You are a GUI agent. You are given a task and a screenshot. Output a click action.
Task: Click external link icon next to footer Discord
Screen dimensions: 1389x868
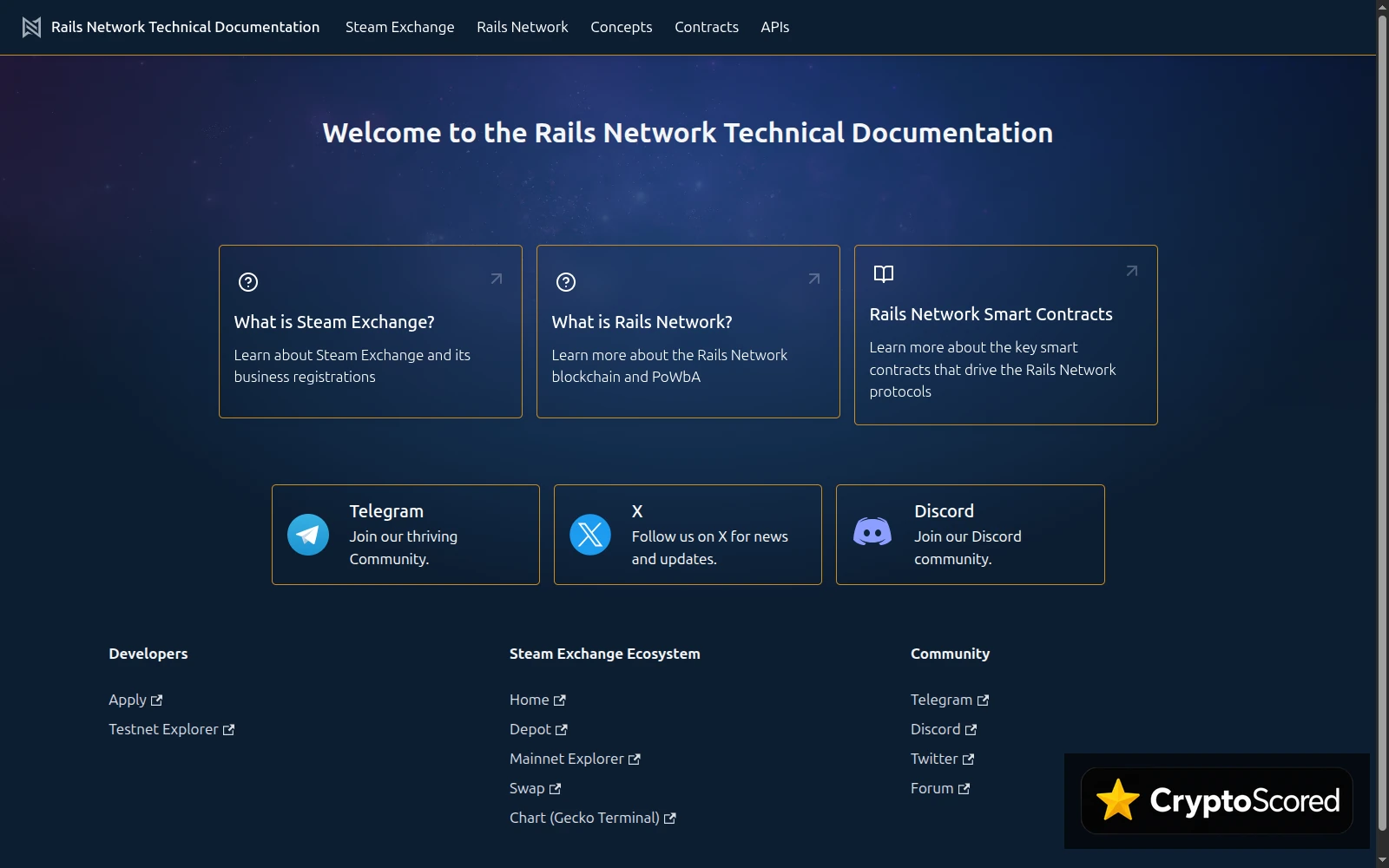(x=971, y=730)
